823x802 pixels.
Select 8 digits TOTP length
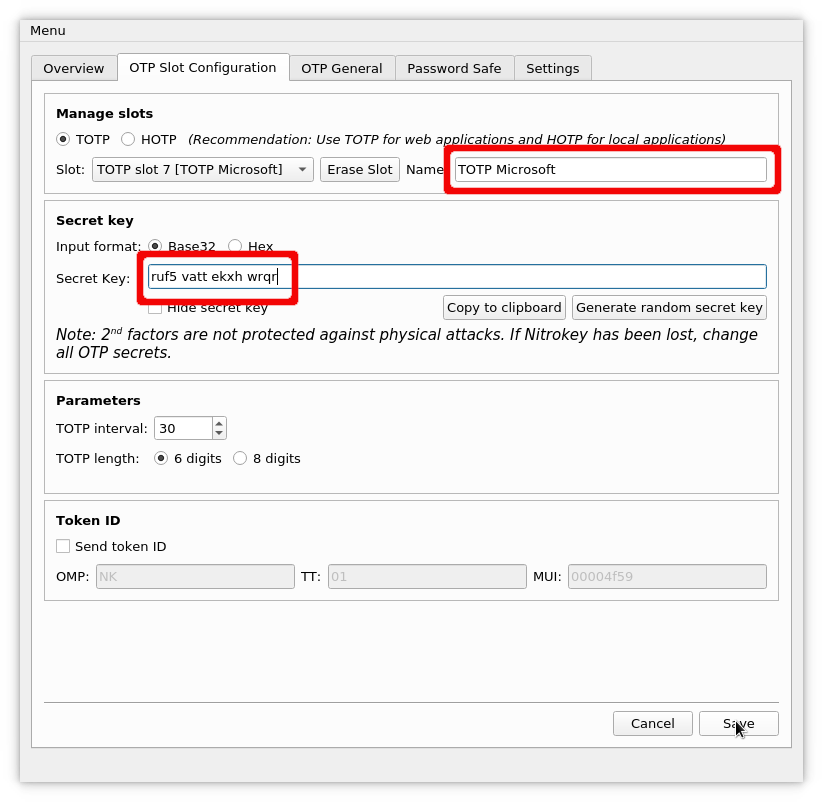240,459
